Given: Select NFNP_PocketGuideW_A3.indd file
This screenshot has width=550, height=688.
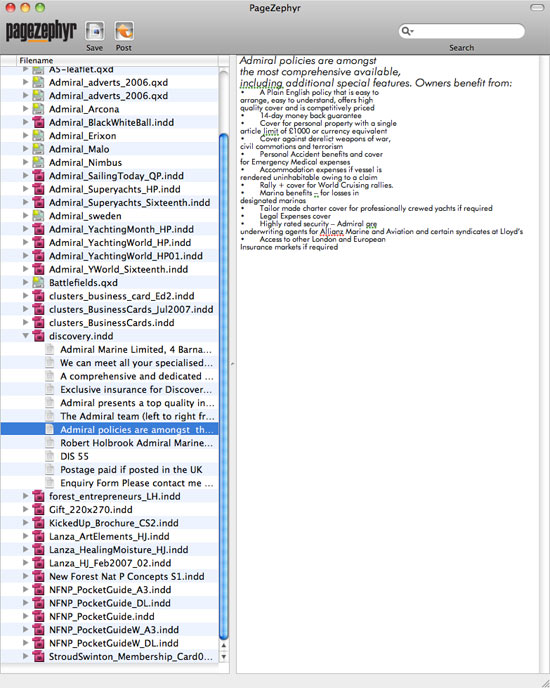Looking at the screenshot, I should 109,630.
